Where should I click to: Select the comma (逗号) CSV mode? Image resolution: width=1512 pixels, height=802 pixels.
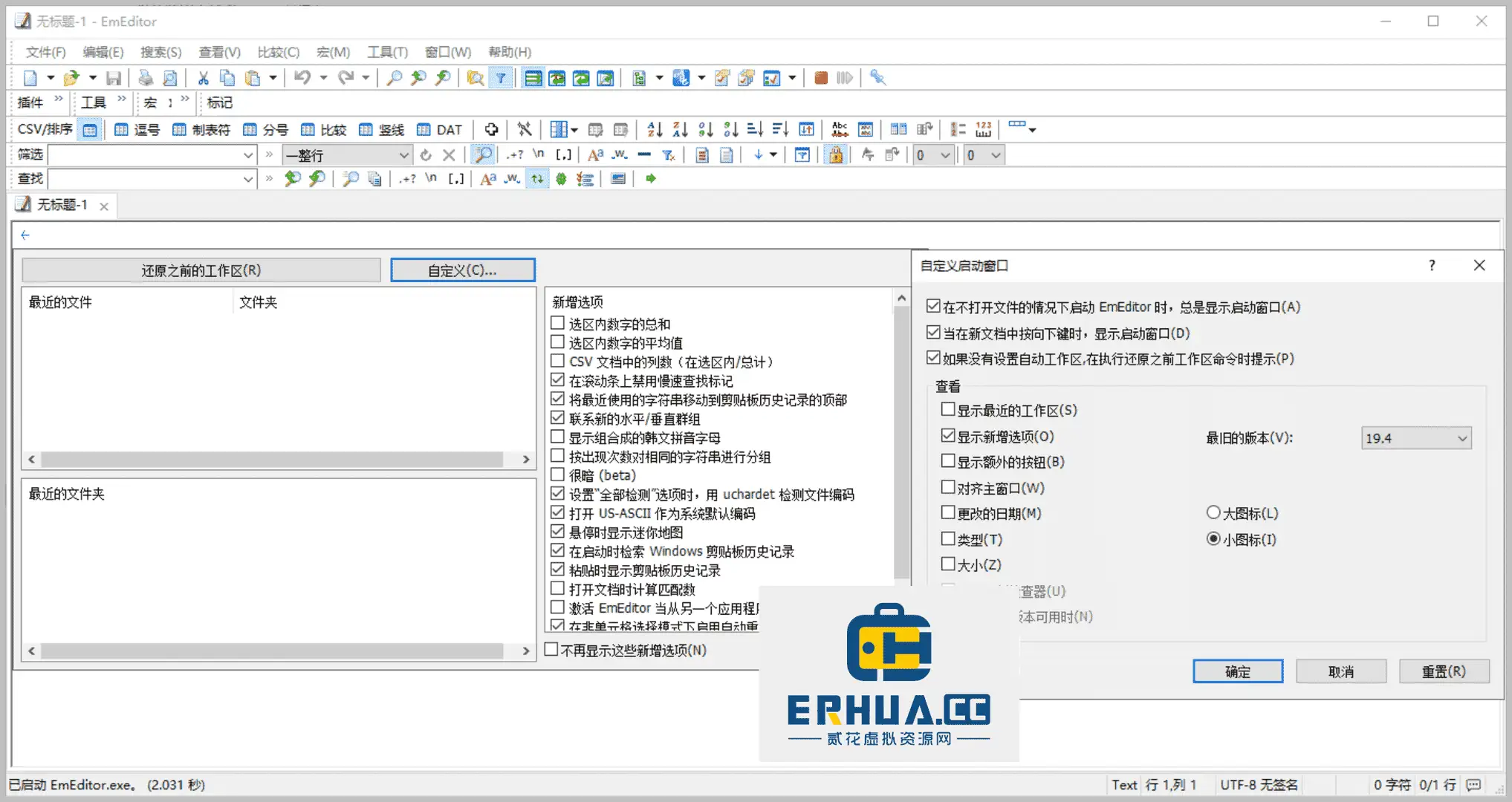(x=137, y=130)
